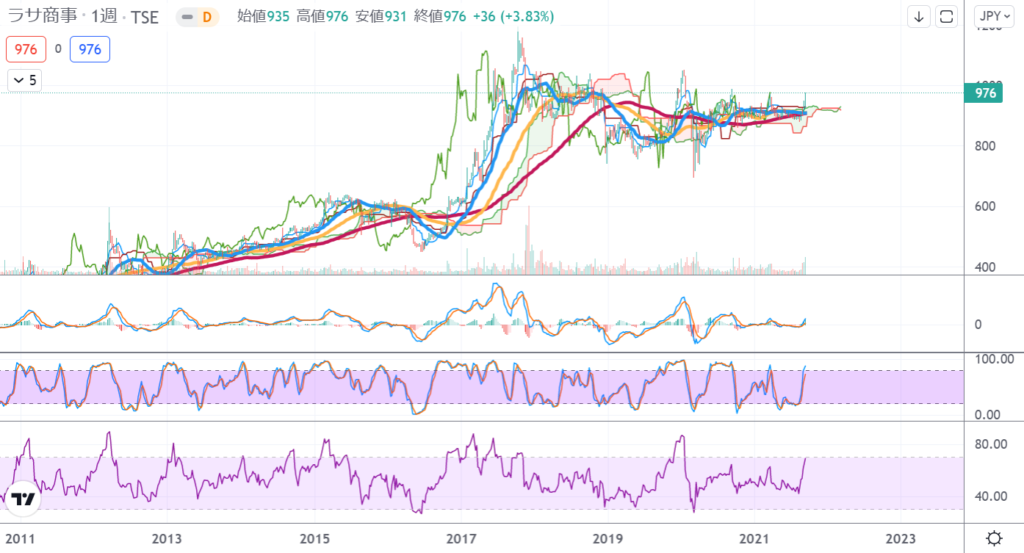This screenshot has width=1024, height=553.
Task: Click the 2013 label on time axis
Action: 167,539
